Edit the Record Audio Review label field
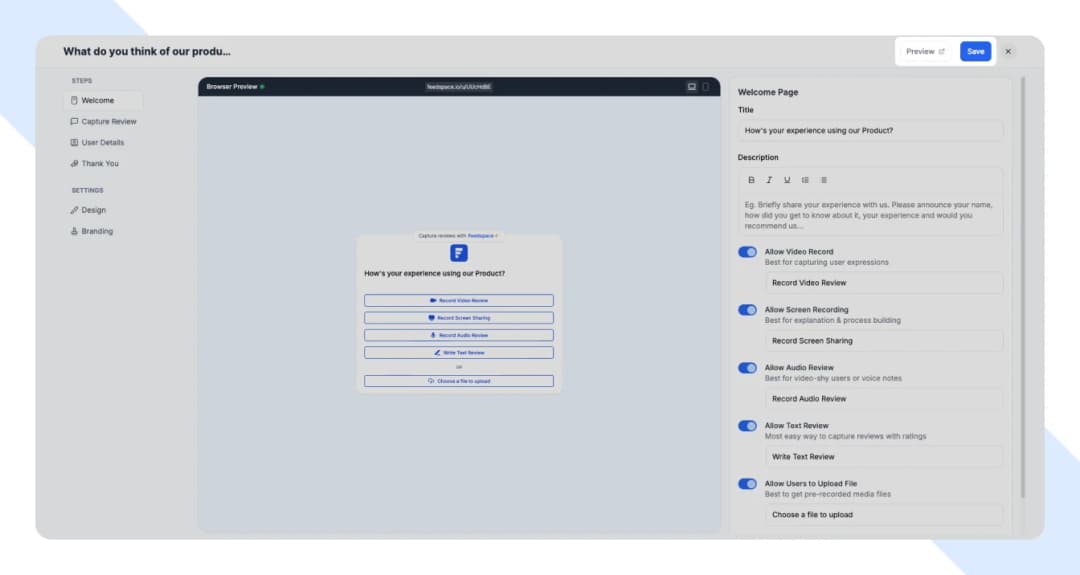This screenshot has height=575, width=1080. (x=884, y=399)
